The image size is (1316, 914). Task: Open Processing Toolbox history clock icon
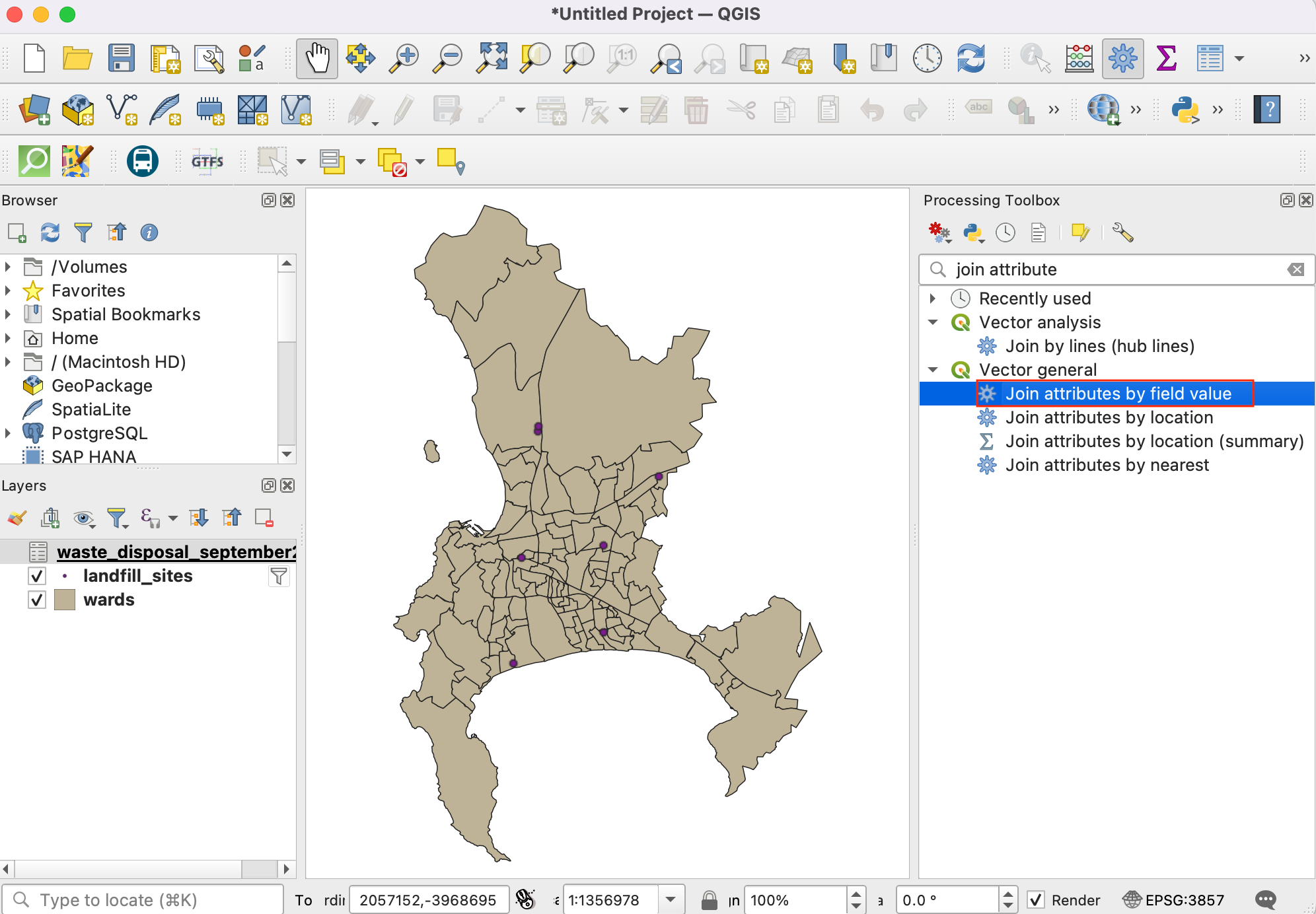click(1005, 232)
